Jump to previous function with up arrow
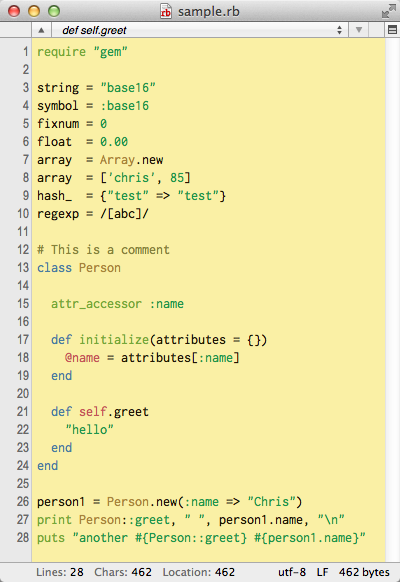The height and width of the screenshot is (582, 400). [41, 30]
